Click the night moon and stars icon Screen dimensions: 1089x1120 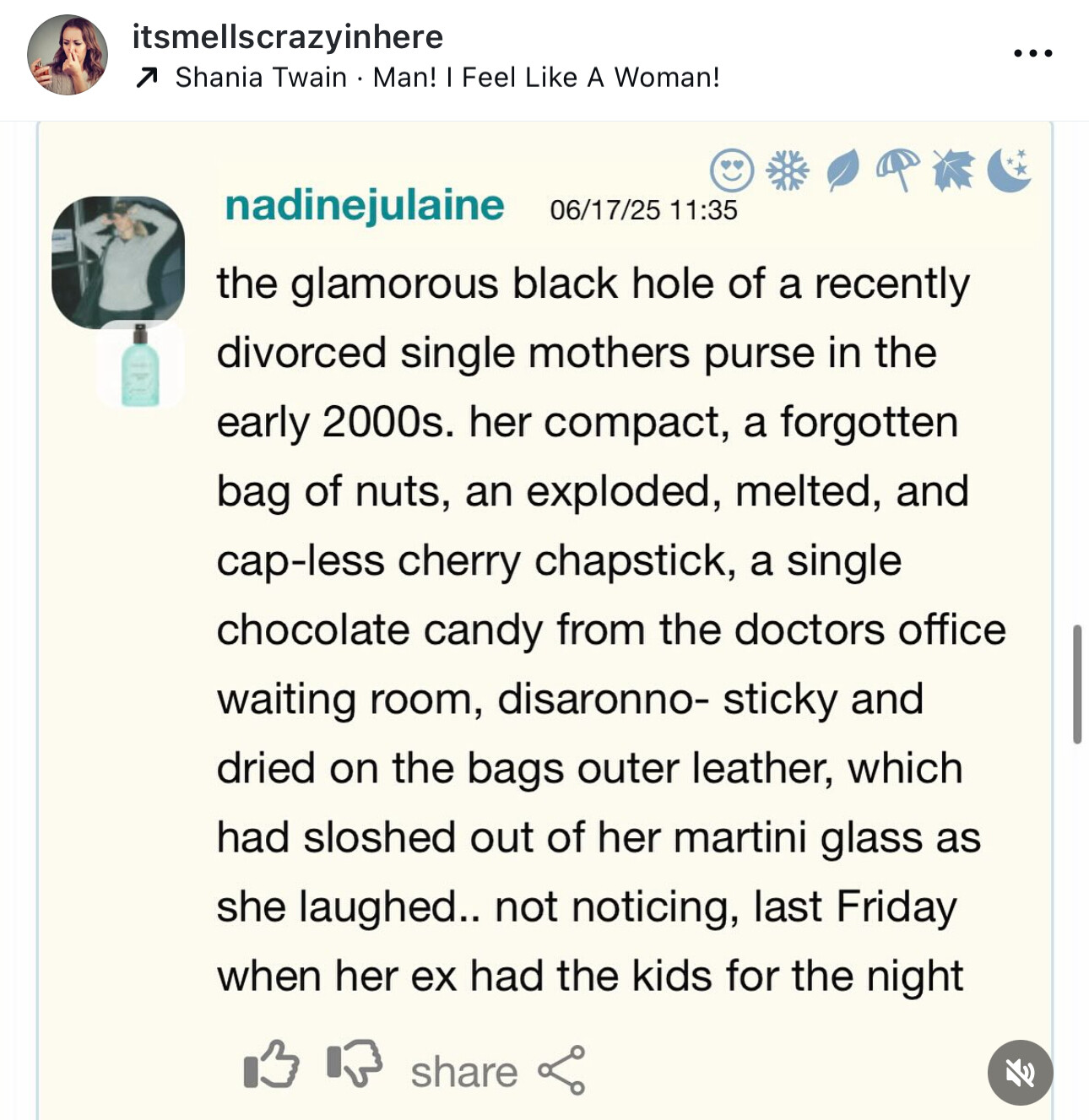1009,170
